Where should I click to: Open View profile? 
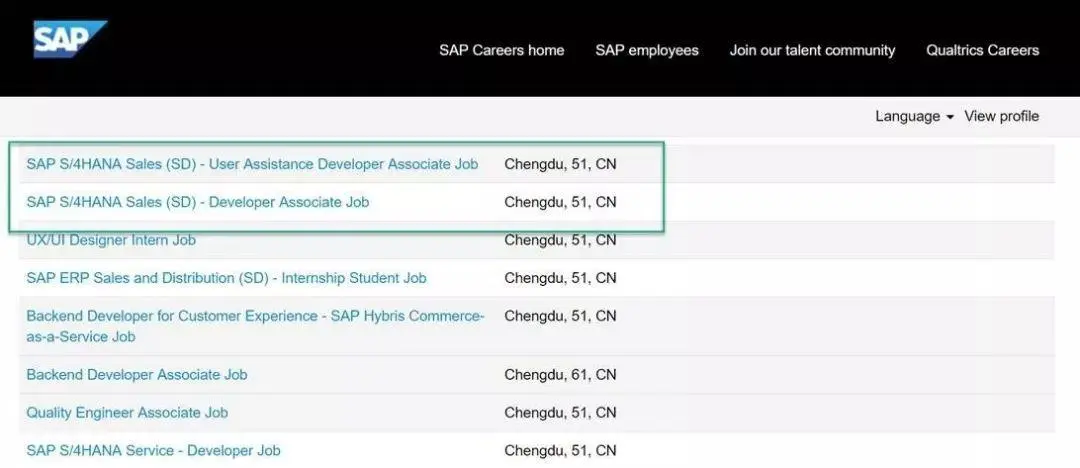pyautogui.click(x=1001, y=116)
